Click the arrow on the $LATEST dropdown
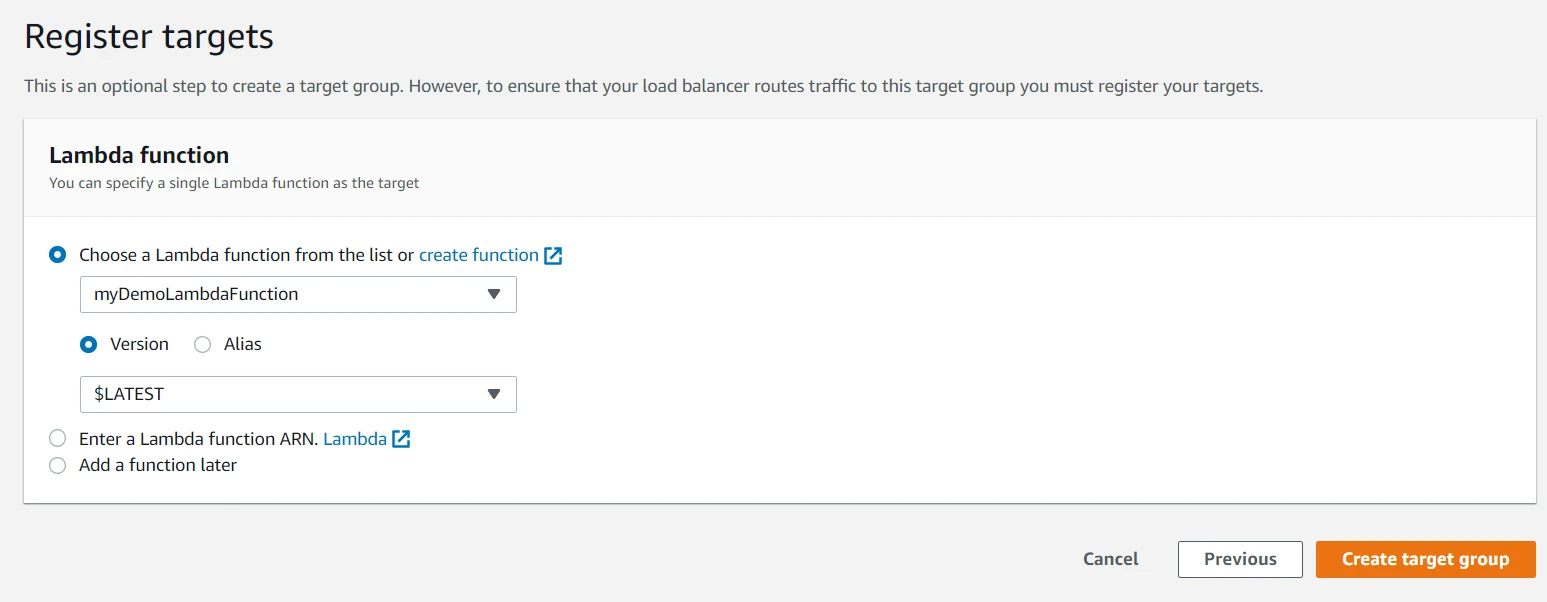 tap(493, 394)
